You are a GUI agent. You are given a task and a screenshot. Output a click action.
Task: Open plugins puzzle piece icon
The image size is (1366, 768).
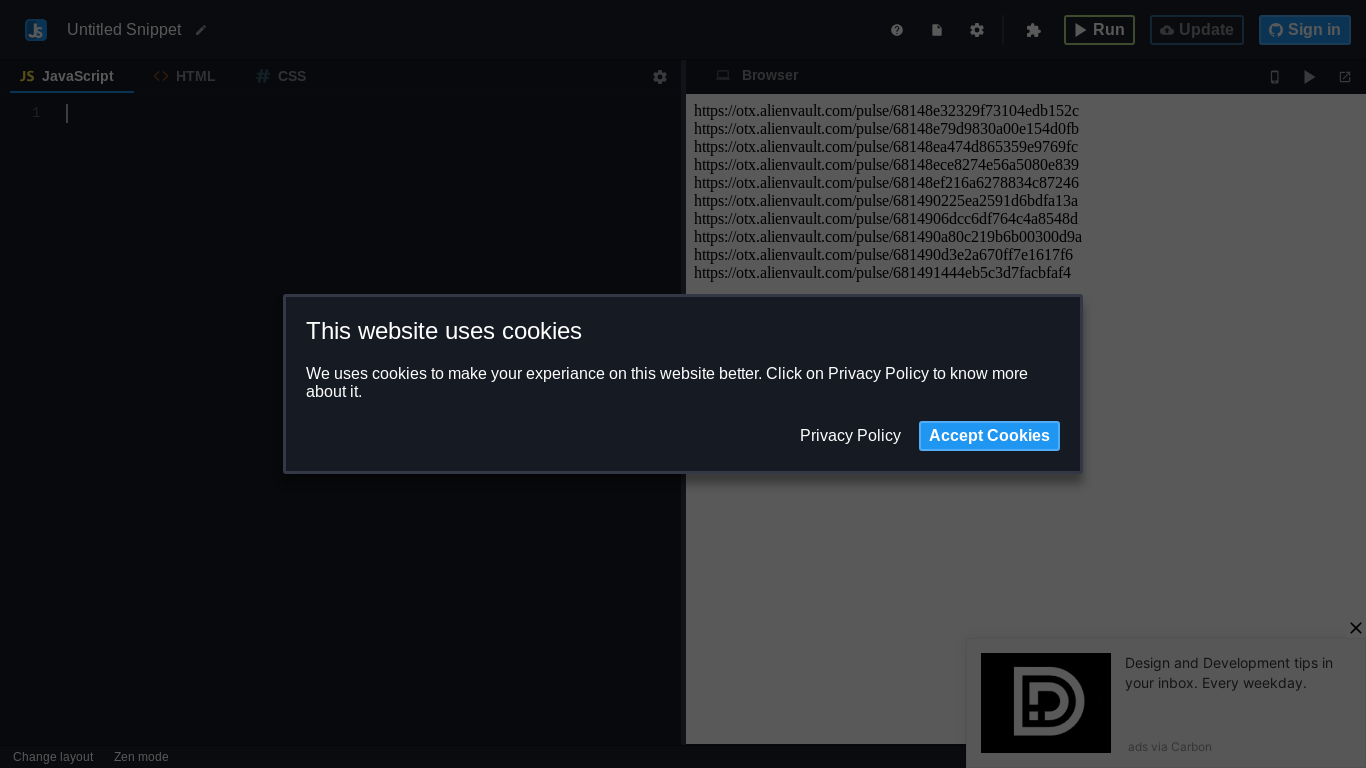(x=1034, y=30)
